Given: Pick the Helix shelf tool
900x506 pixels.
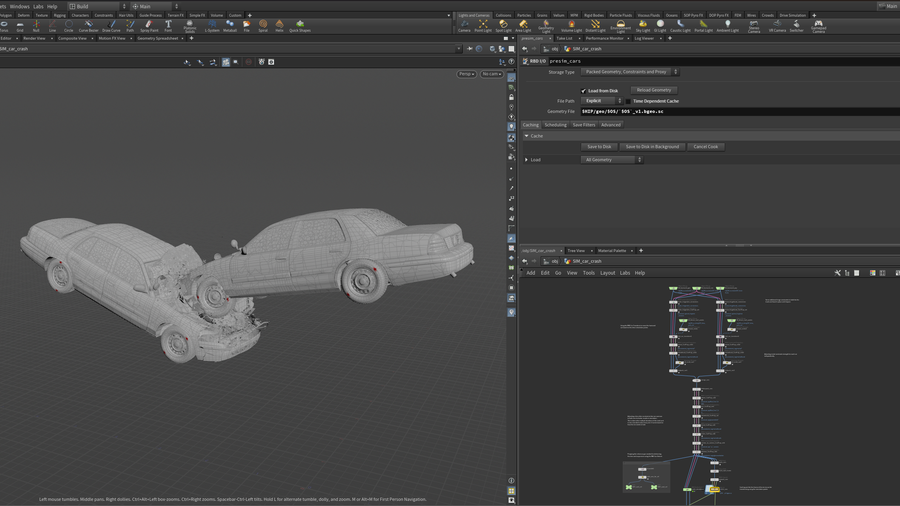Looking at the screenshot, I should coord(279,25).
